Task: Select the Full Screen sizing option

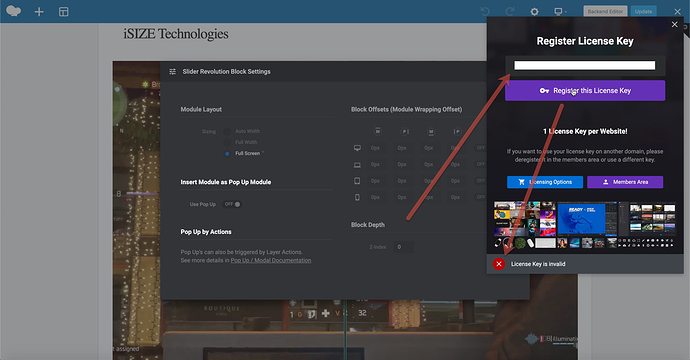Action: pyautogui.click(x=227, y=154)
